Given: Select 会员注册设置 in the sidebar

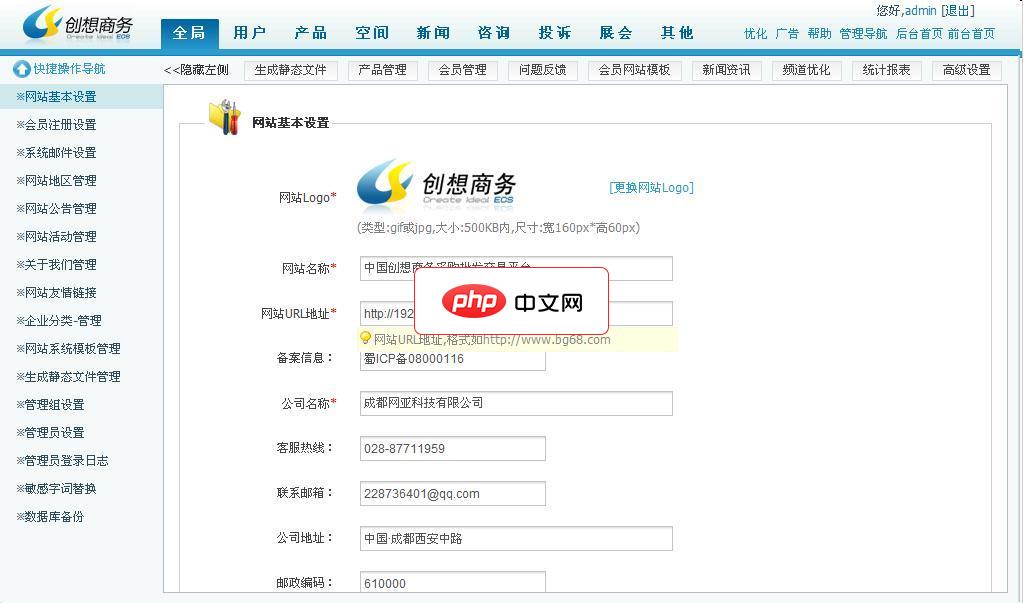Looking at the screenshot, I should [60, 125].
